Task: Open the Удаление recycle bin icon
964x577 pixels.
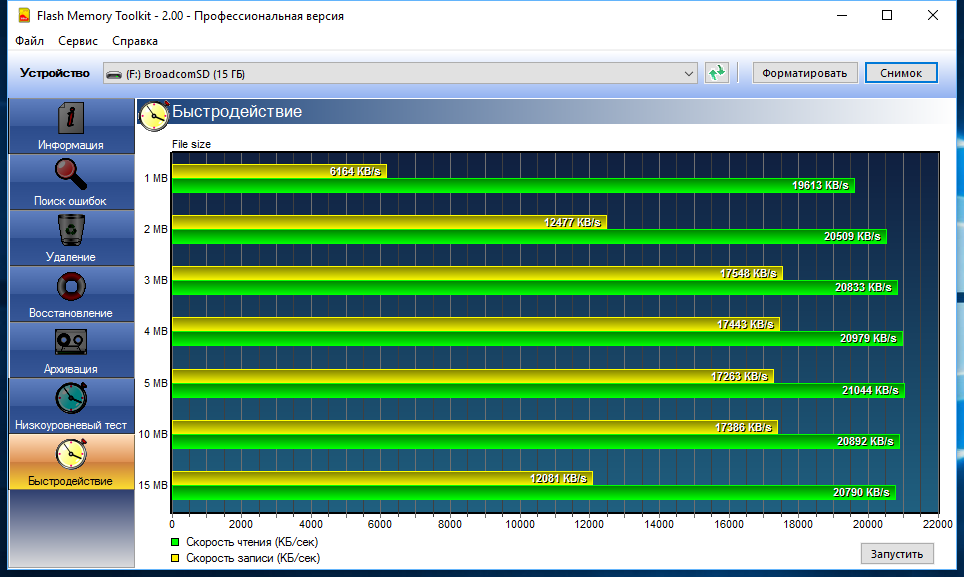Action: 71,229
